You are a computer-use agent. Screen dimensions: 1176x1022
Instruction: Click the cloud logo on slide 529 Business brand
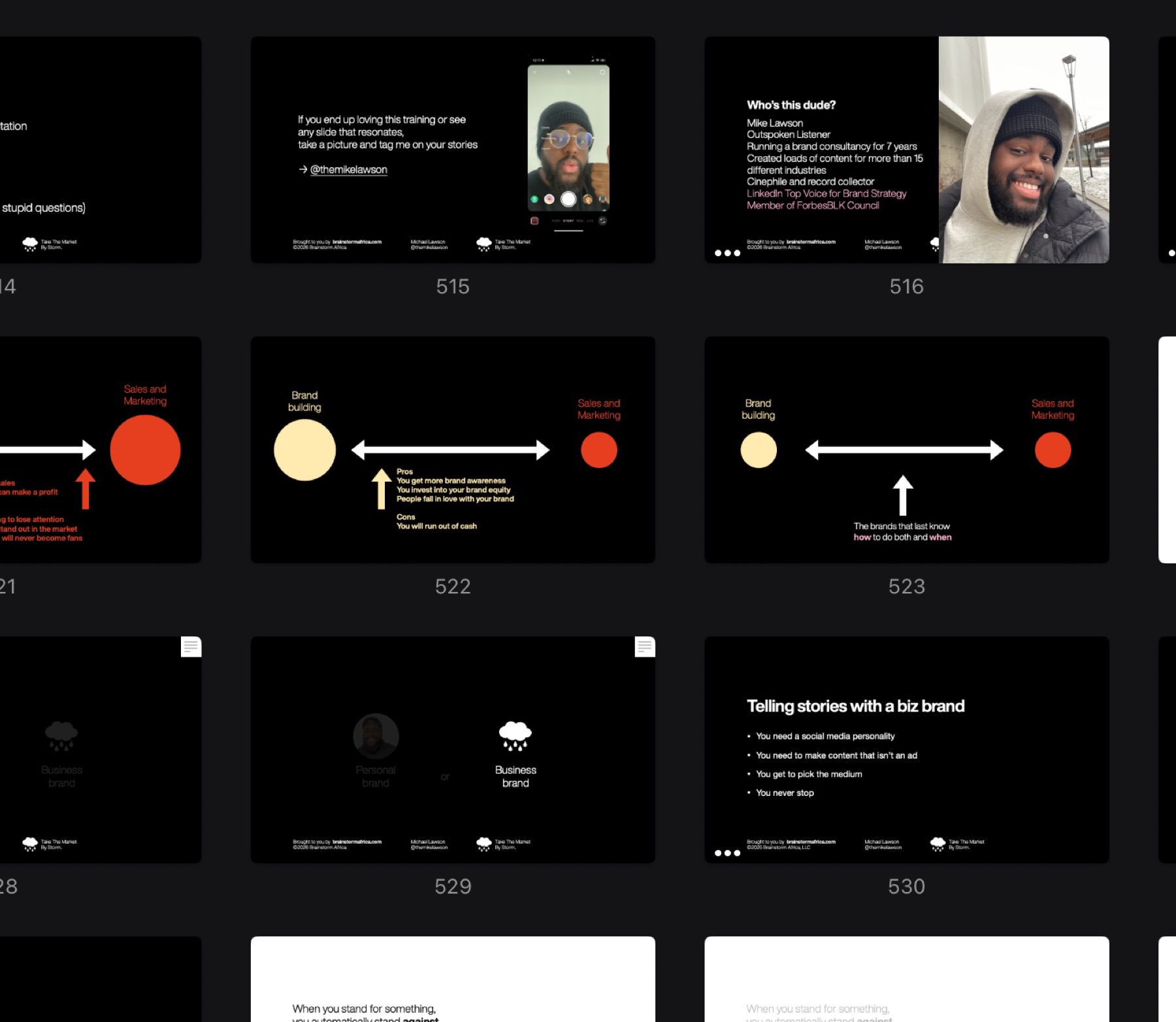pyautogui.click(x=515, y=736)
